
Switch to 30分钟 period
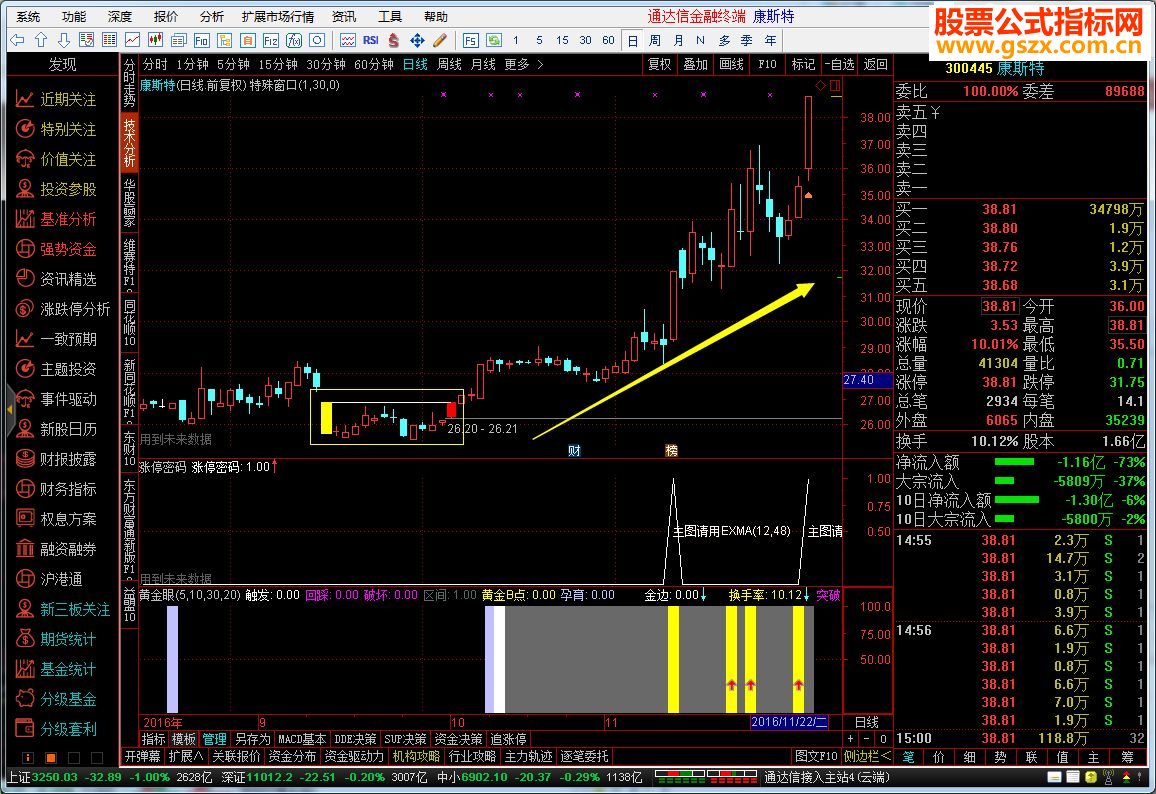tap(326, 64)
